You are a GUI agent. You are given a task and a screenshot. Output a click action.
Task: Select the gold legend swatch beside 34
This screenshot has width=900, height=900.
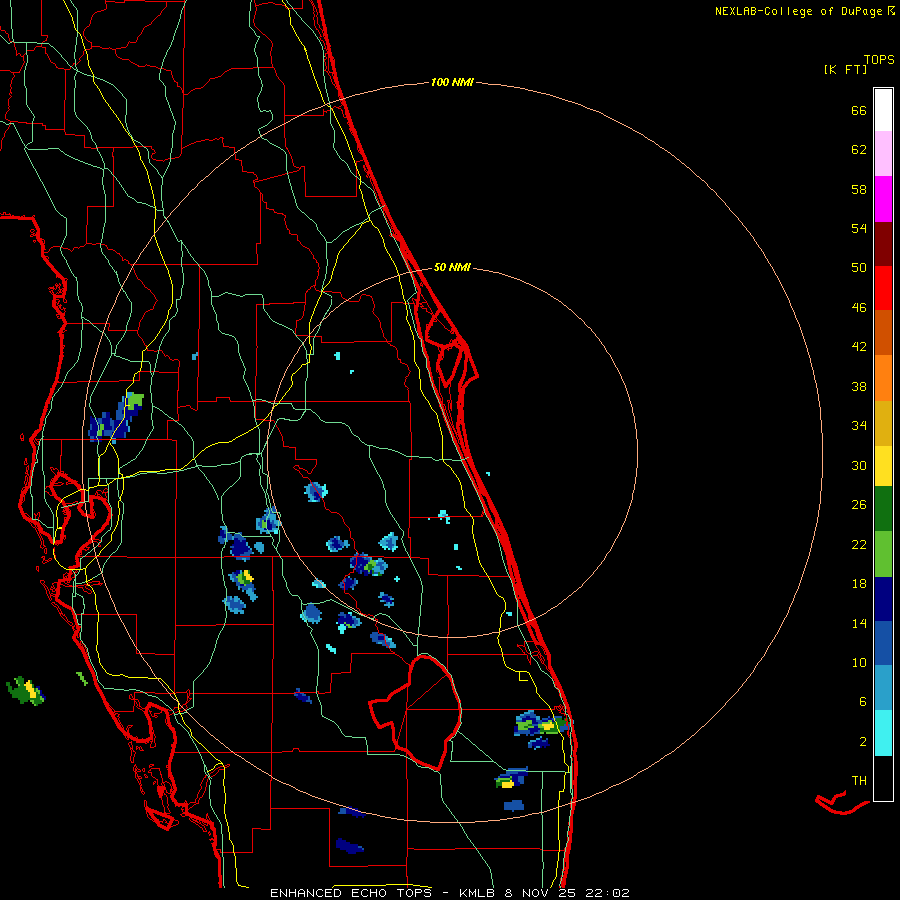tap(883, 423)
